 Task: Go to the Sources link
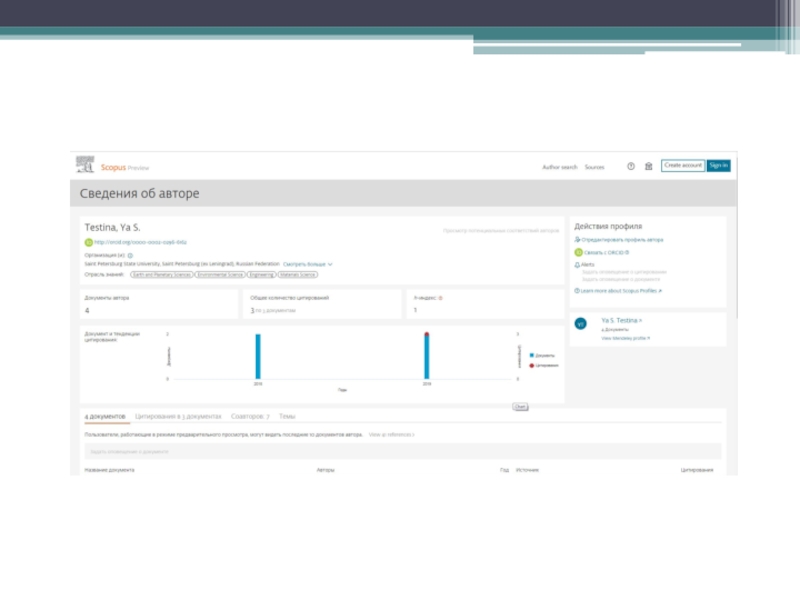coord(595,167)
